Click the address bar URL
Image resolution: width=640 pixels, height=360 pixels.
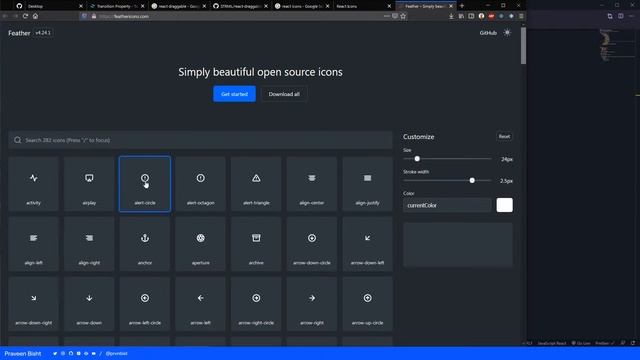coord(124,16)
